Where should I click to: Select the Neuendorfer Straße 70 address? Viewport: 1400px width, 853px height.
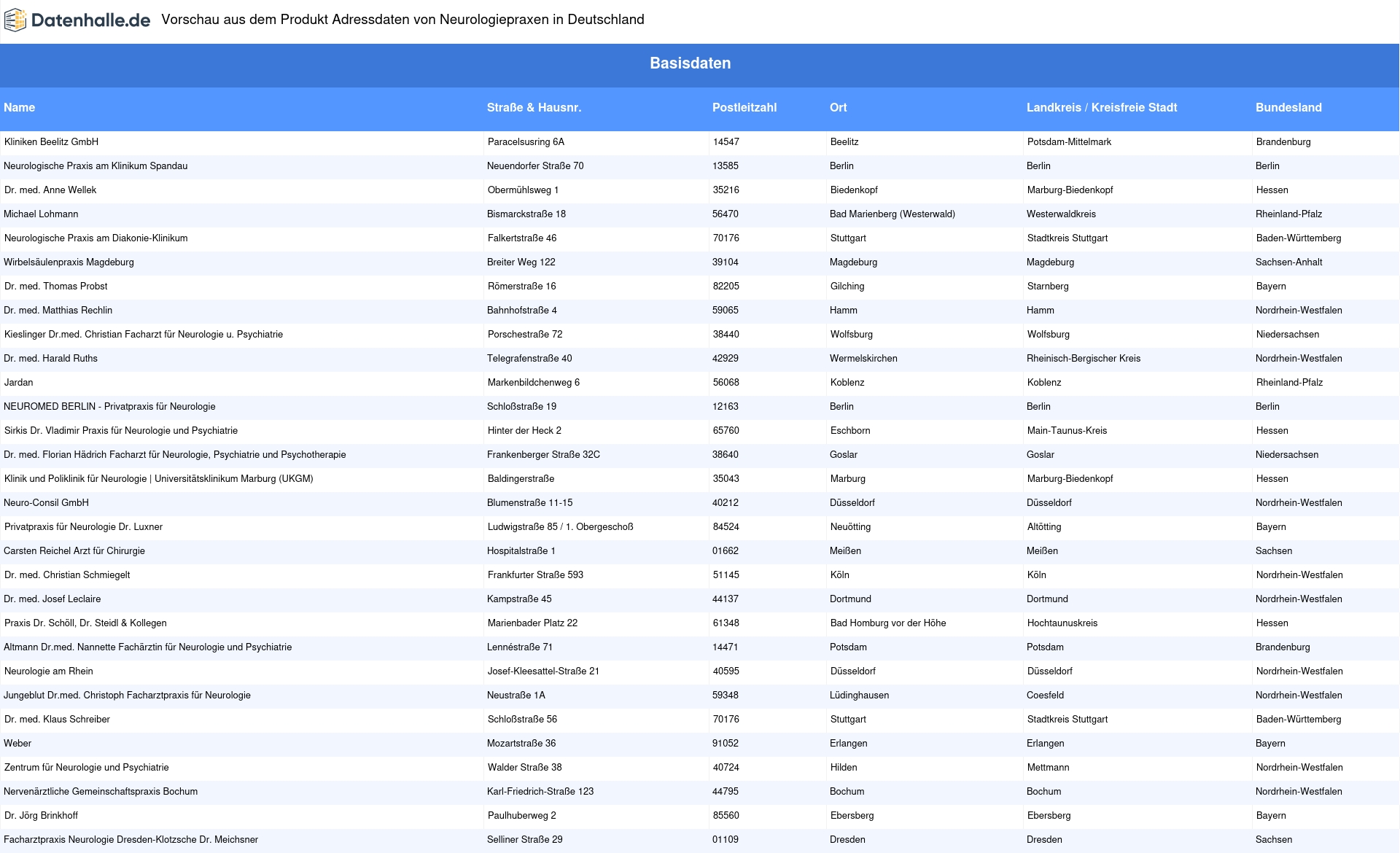click(535, 166)
